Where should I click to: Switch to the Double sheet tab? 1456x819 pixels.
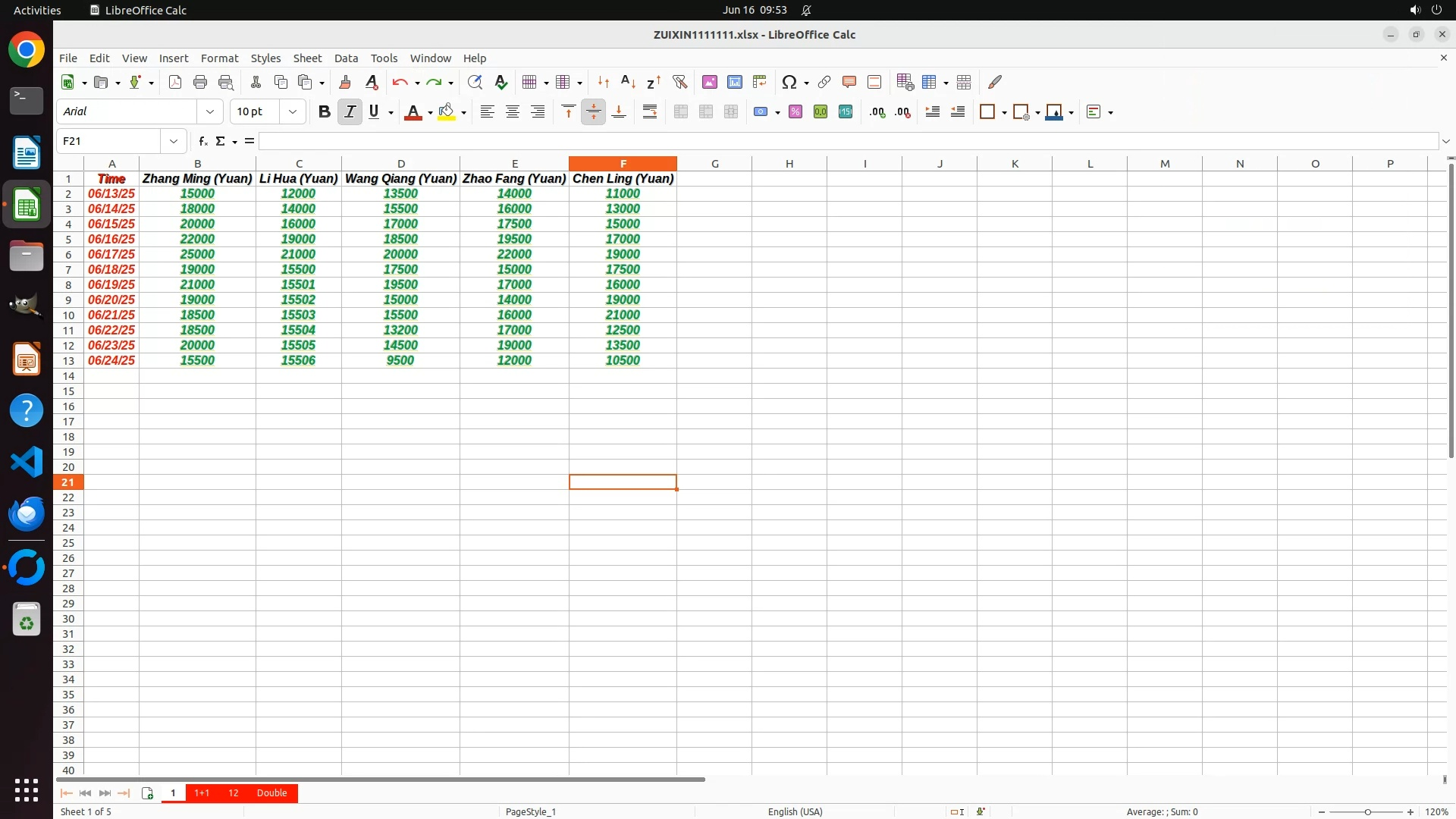[271, 792]
